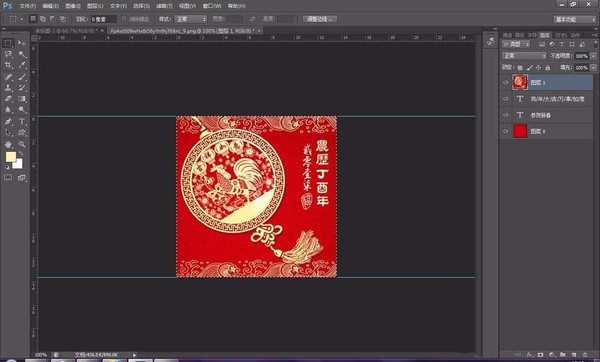Open the foreground color swatch
600x362 pixels.
click(11, 157)
